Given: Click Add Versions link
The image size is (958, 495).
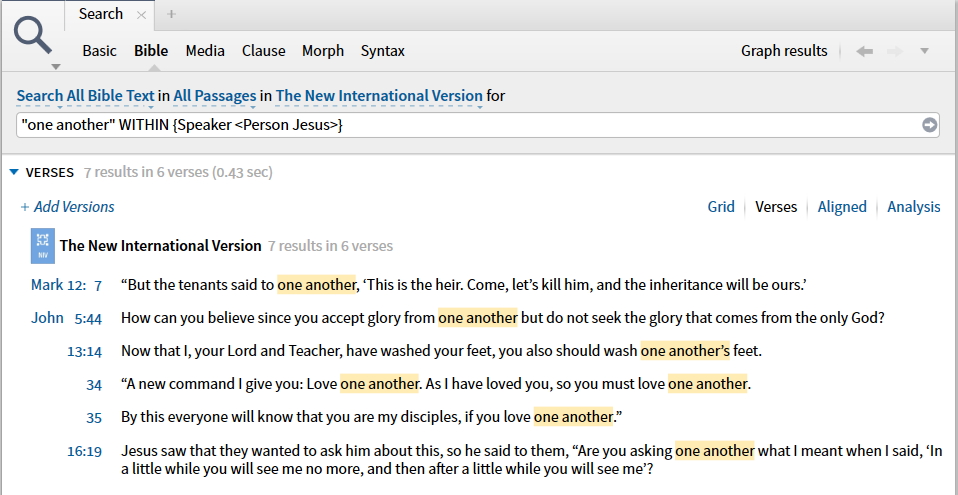Looking at the screenshot, I should [x=67, y=207].
